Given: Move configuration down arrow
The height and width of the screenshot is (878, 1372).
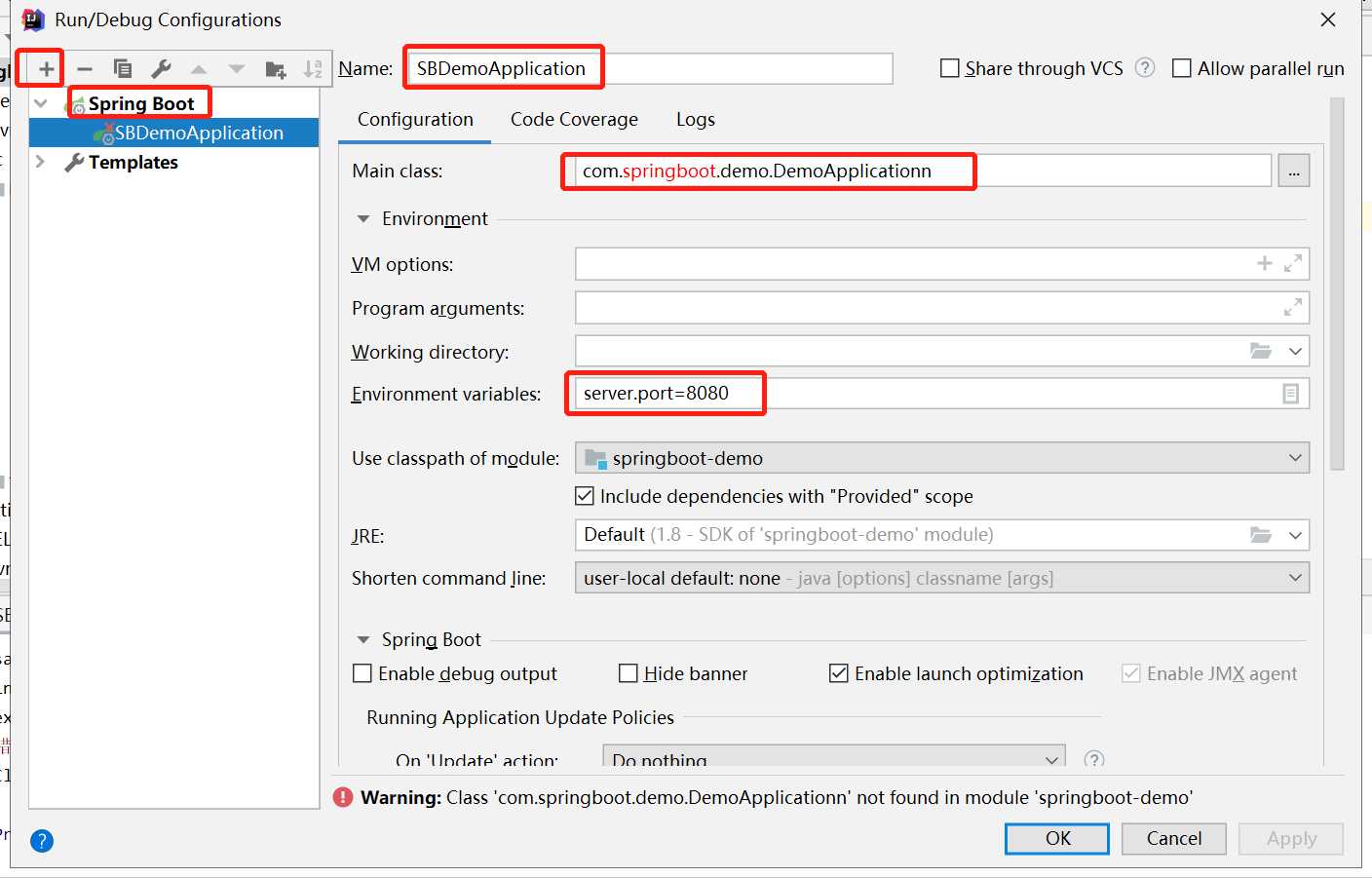Looking at the screenshot, I should point(237,69).
